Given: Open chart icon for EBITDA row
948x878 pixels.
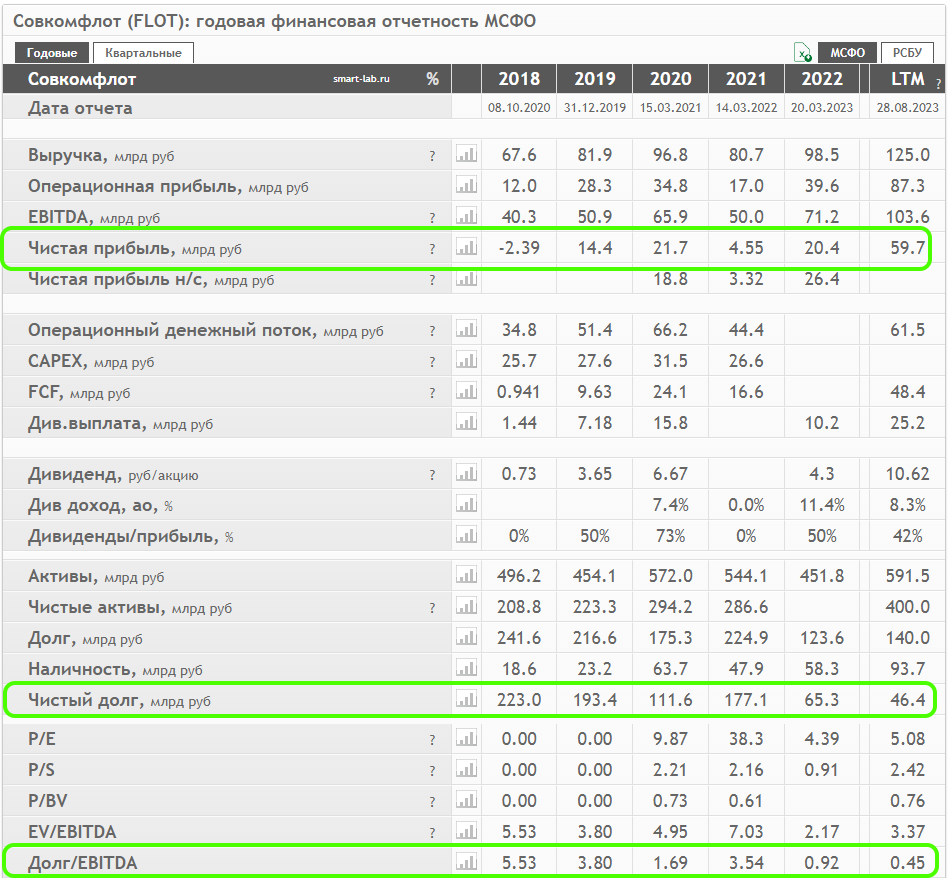Looking at the screenshot, I should click(x=466, y=216).
